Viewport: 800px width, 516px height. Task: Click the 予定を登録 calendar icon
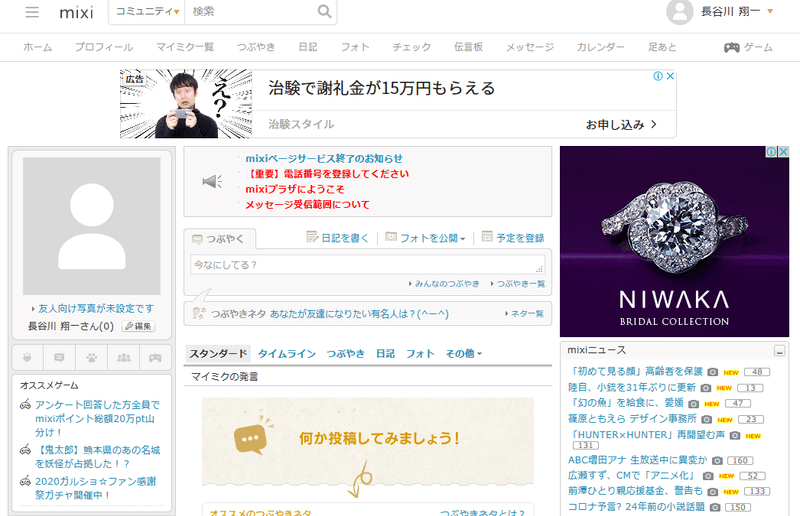[x=487, y=237]
